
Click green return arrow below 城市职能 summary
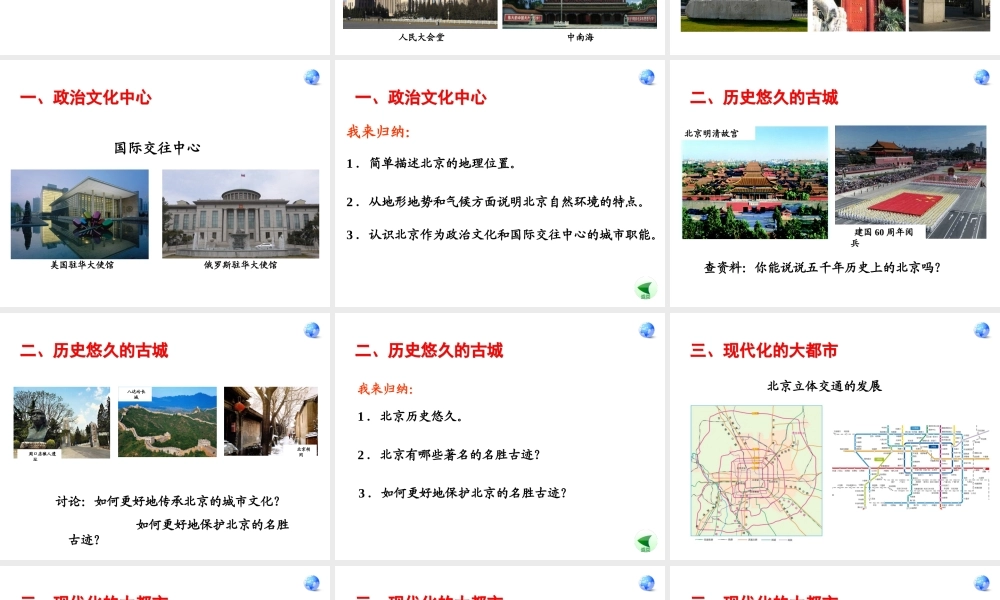[x=645, y=289]
